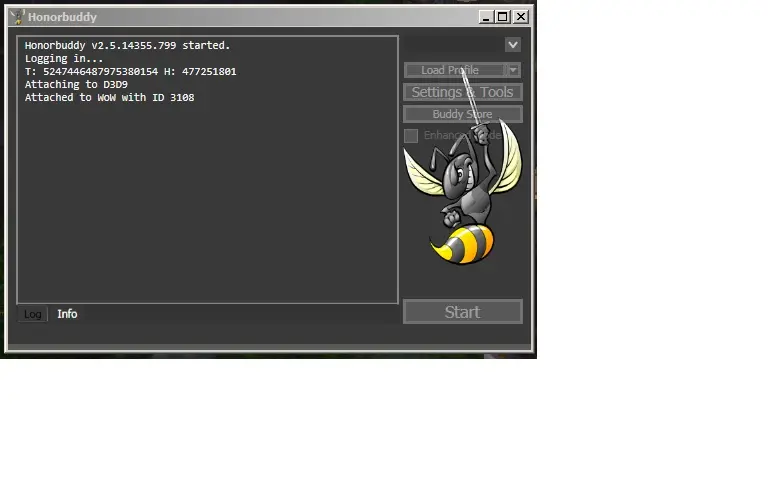Viewport: 768px width, 480px height.
Task: Close the Honorbuddy window
Action: (x=521, y=17)
